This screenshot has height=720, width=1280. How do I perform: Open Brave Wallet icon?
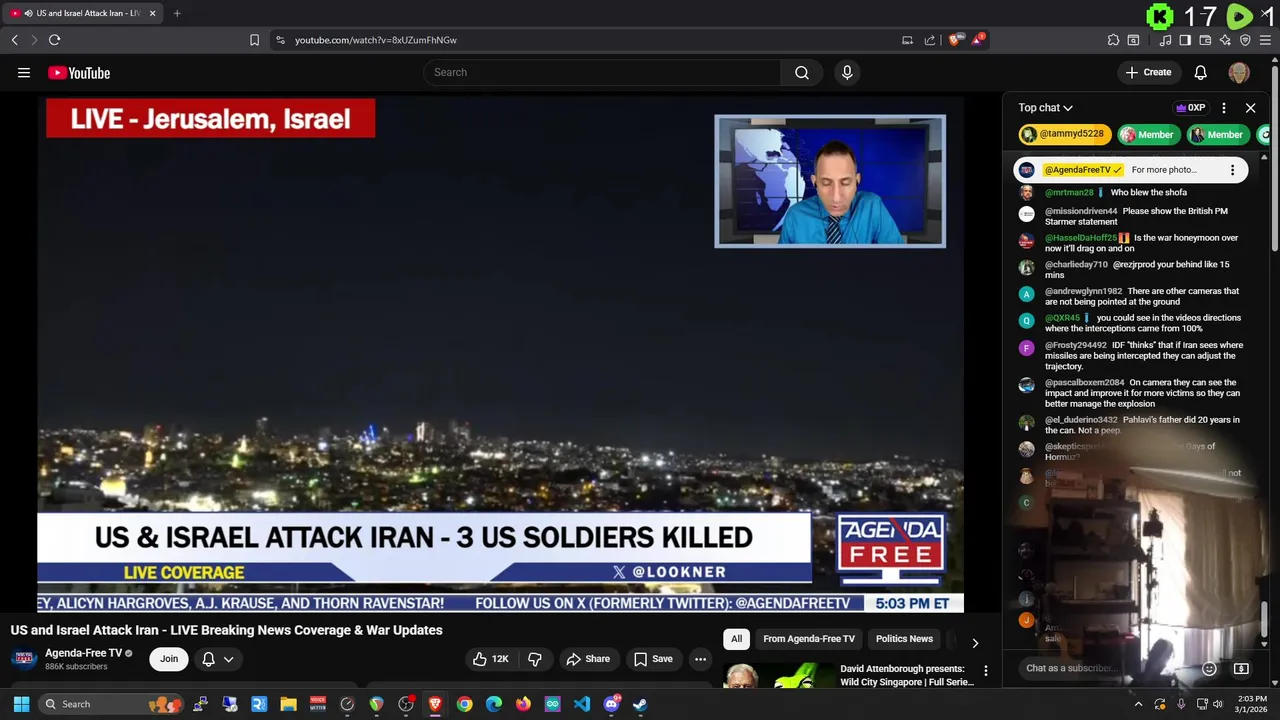1205,40
